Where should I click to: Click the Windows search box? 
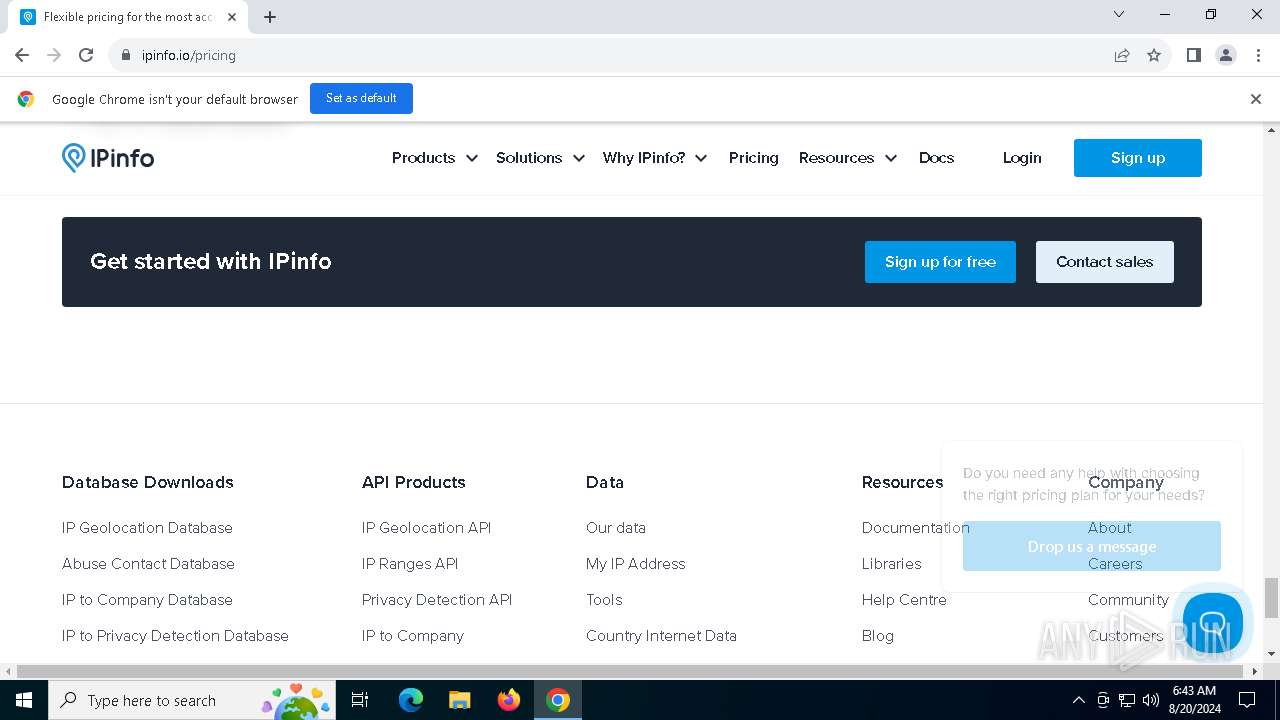click(x=190, y=700)
